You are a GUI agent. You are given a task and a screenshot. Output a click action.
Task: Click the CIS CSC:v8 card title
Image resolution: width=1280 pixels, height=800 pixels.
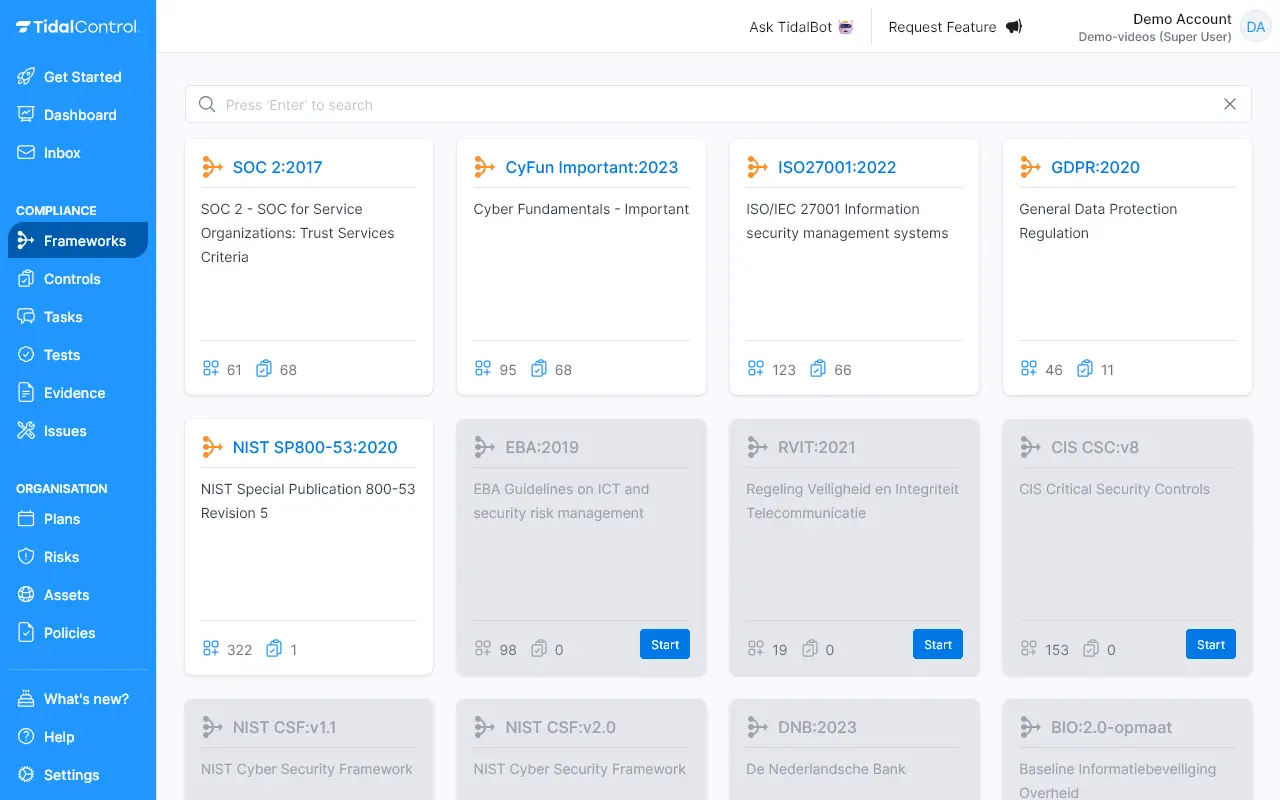click(x=1095, y=447)
